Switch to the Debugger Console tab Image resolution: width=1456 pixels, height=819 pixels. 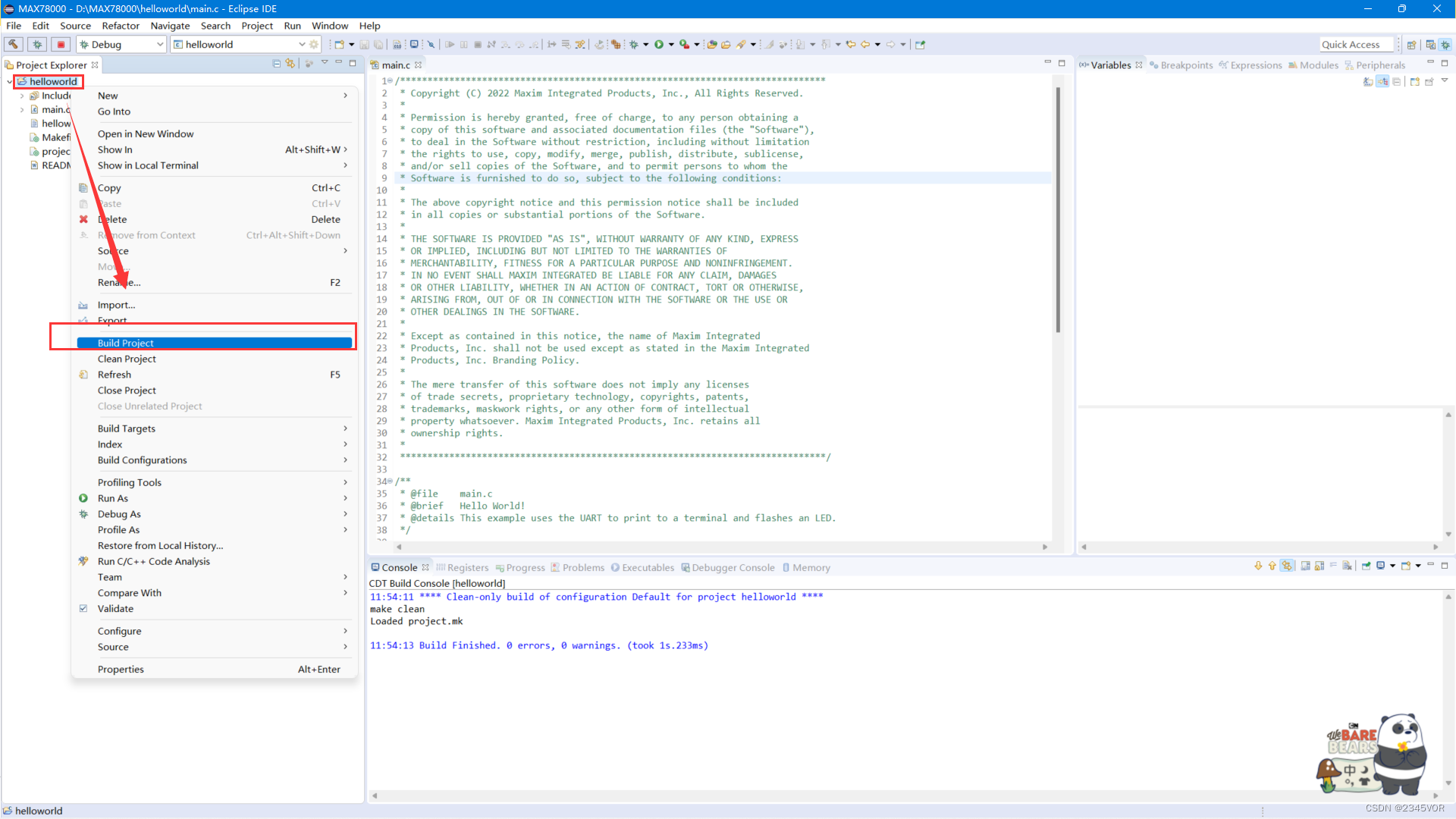point(727,568)
